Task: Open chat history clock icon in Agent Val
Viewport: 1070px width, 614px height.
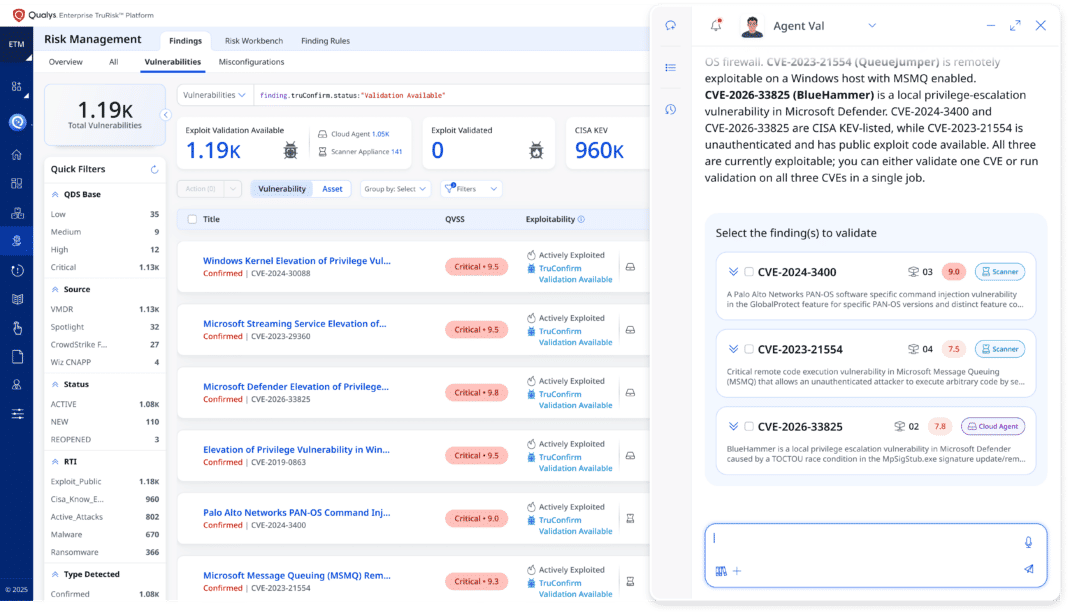Action: click(x=671, y=109)
